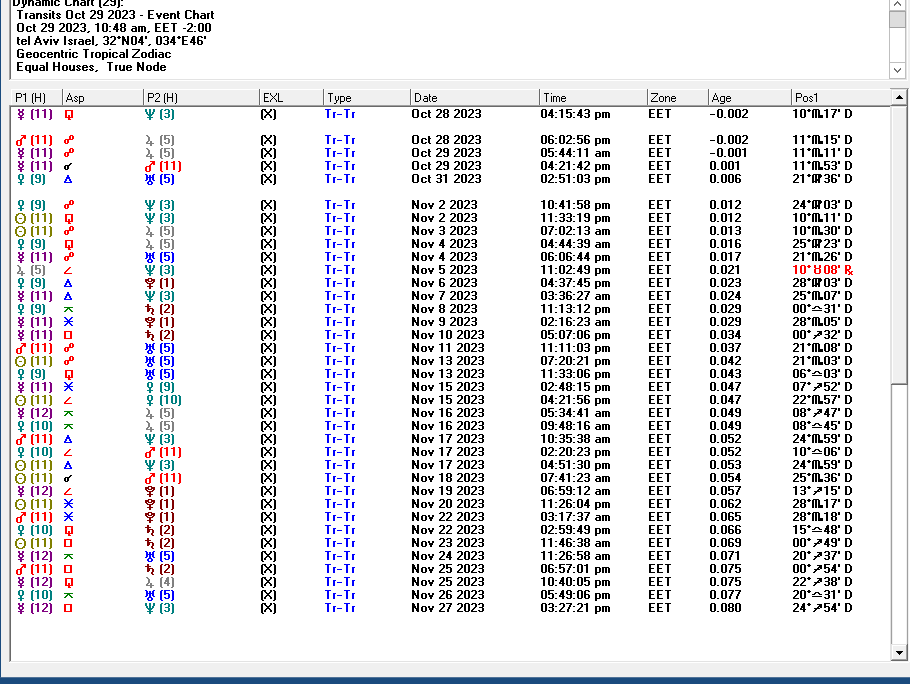Click Jupiter glyph in Nov 5 11:02:49 pm row
Viewport: 910px width, 684px height.
click(x=21, y=270)
